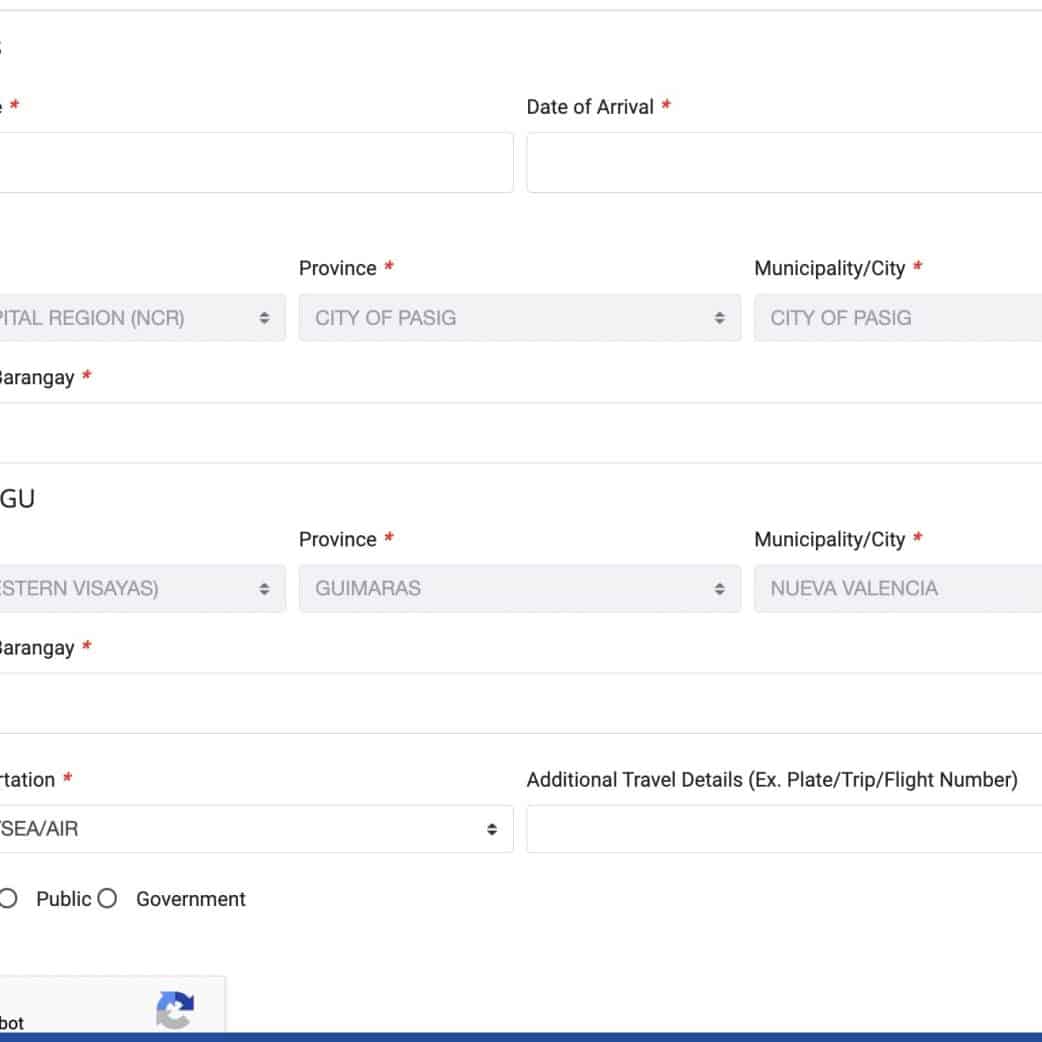Screen dimensions: 1042x1042
Task: Open the CAPITAL REGION (NCR) region dropdown
Action: click(x=140, y=318)
